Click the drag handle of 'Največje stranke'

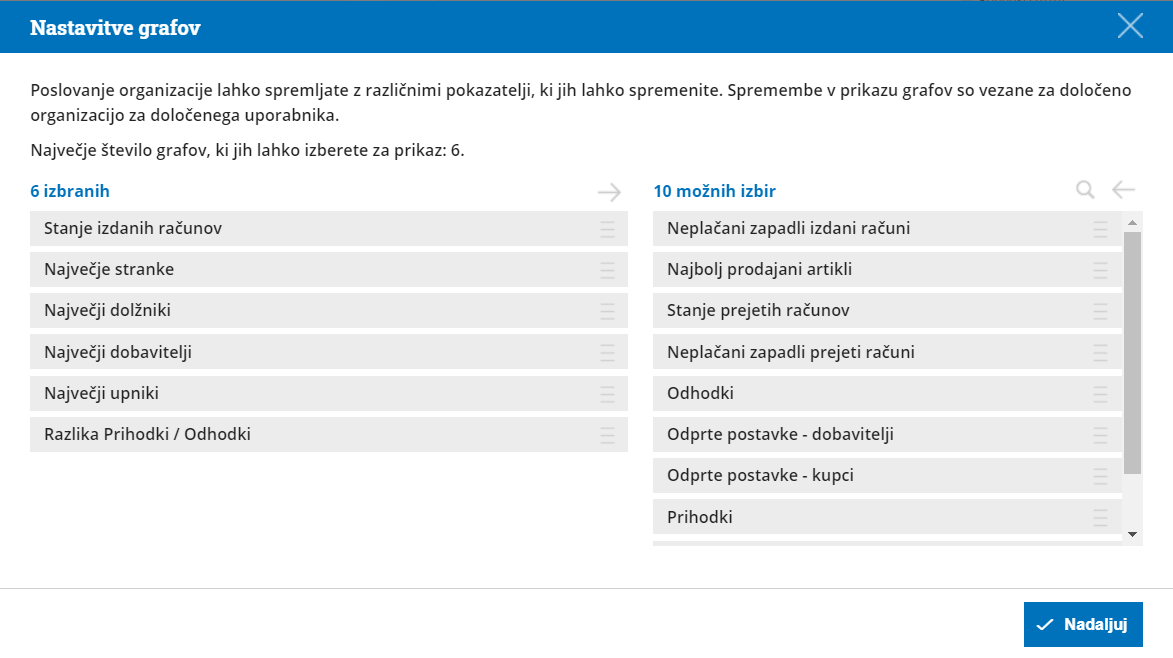(607, 270)
